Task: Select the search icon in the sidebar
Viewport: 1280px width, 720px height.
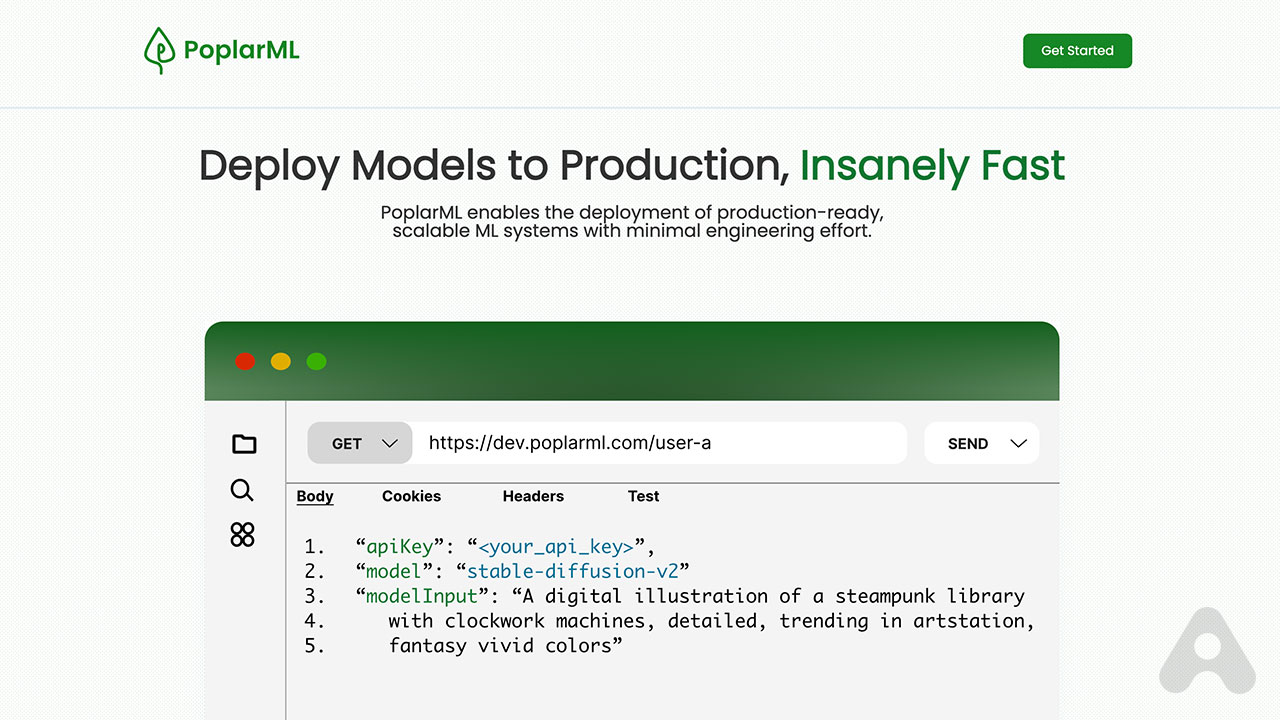Action: [x=242, y=490]
